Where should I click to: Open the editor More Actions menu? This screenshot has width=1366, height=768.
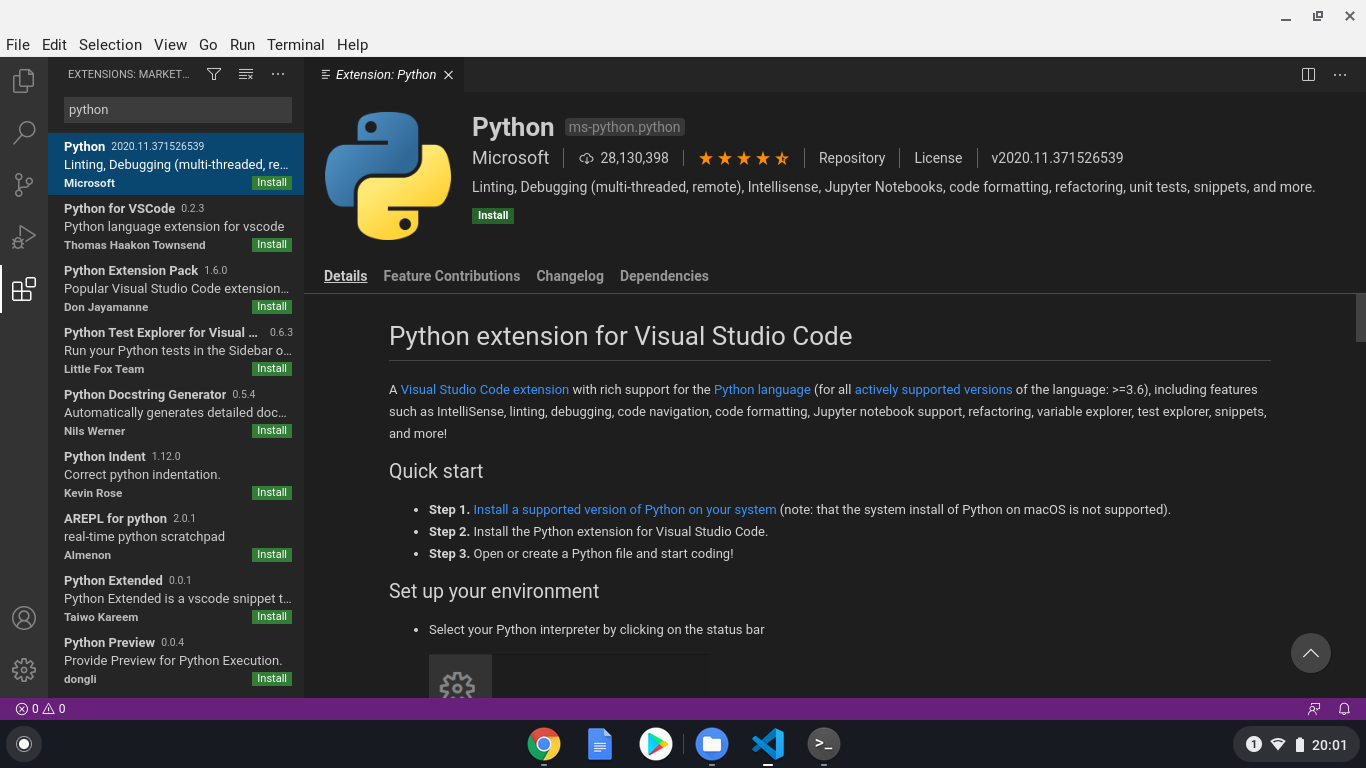coord(1340,74)
